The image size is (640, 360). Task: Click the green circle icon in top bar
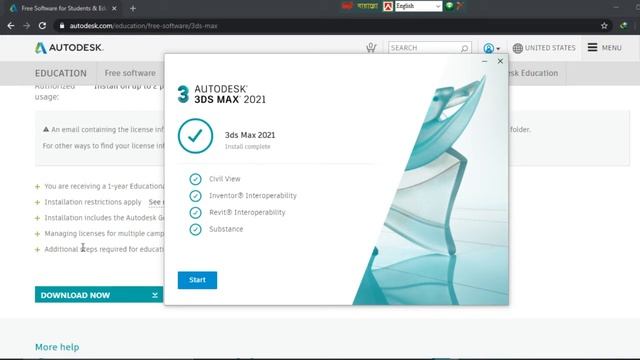point(449,6)
